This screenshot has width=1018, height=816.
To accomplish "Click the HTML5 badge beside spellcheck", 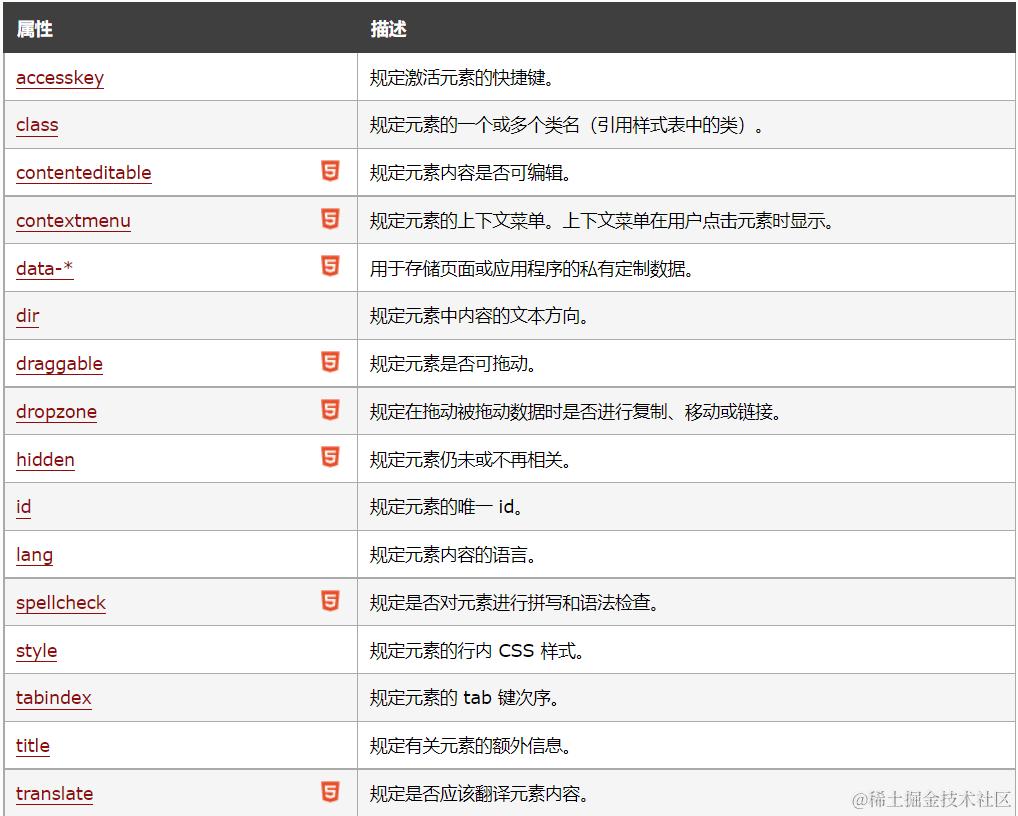I will [330, 601].
